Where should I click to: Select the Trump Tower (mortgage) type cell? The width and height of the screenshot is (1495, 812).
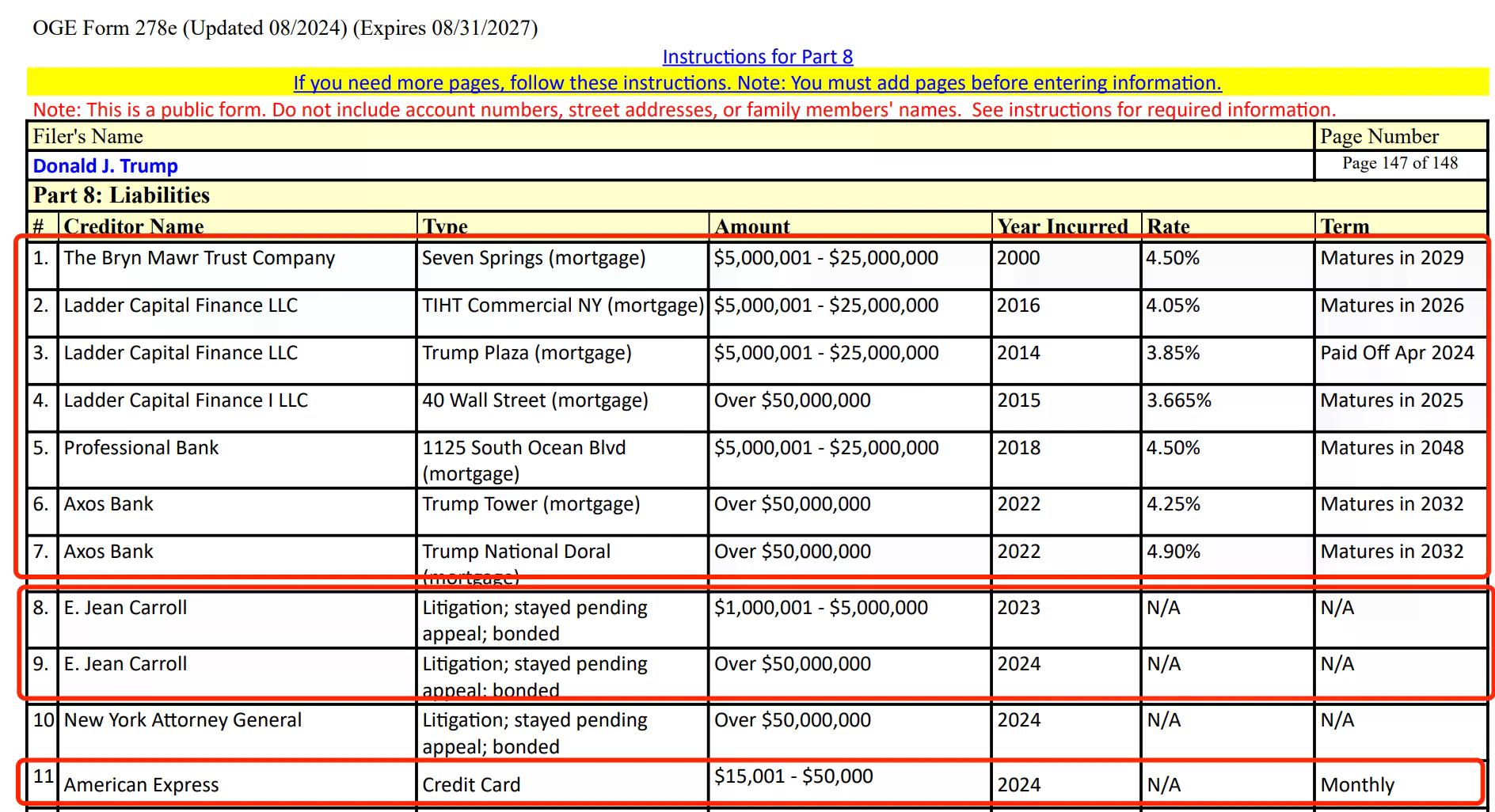point(531,505)
